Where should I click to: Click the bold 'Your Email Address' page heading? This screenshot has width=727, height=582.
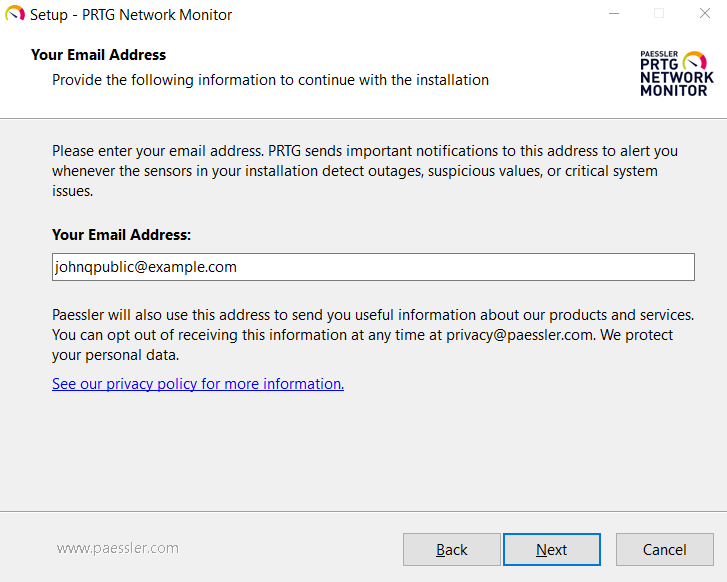(x=98, y=55)
